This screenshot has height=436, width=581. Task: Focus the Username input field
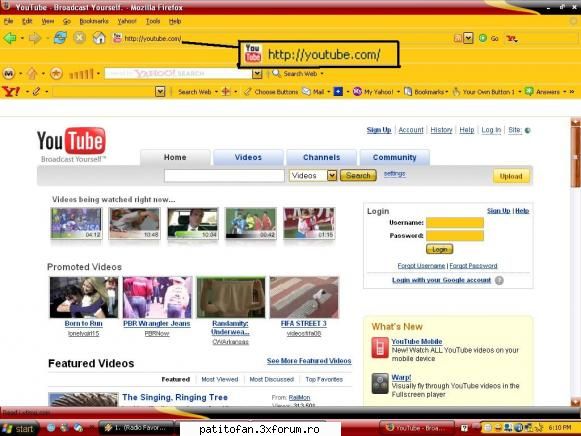pos(455,223)
